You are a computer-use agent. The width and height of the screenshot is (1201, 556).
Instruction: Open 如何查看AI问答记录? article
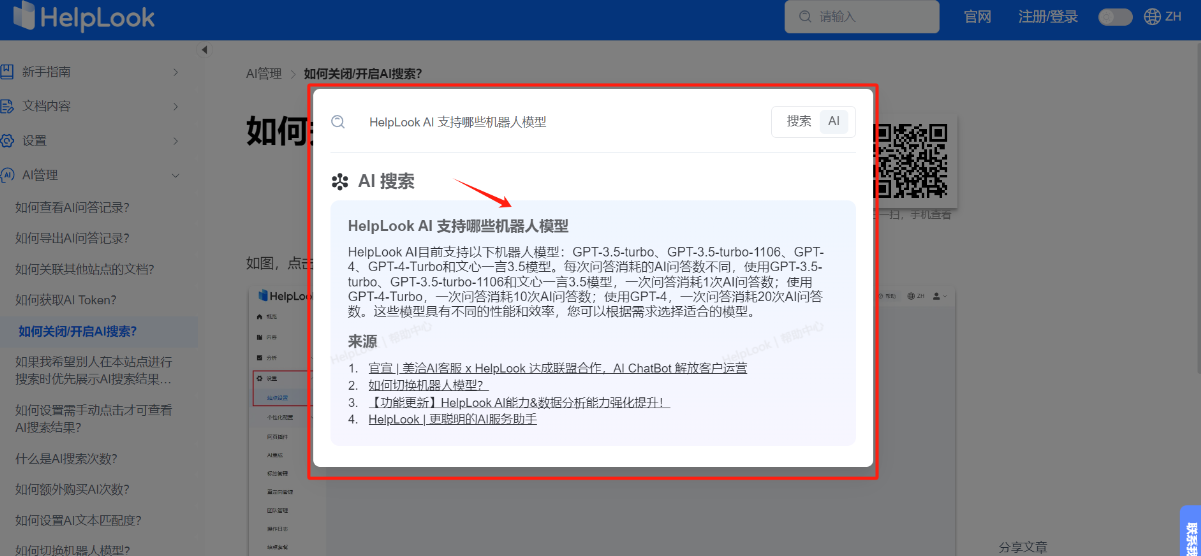[x=72, y=208]
